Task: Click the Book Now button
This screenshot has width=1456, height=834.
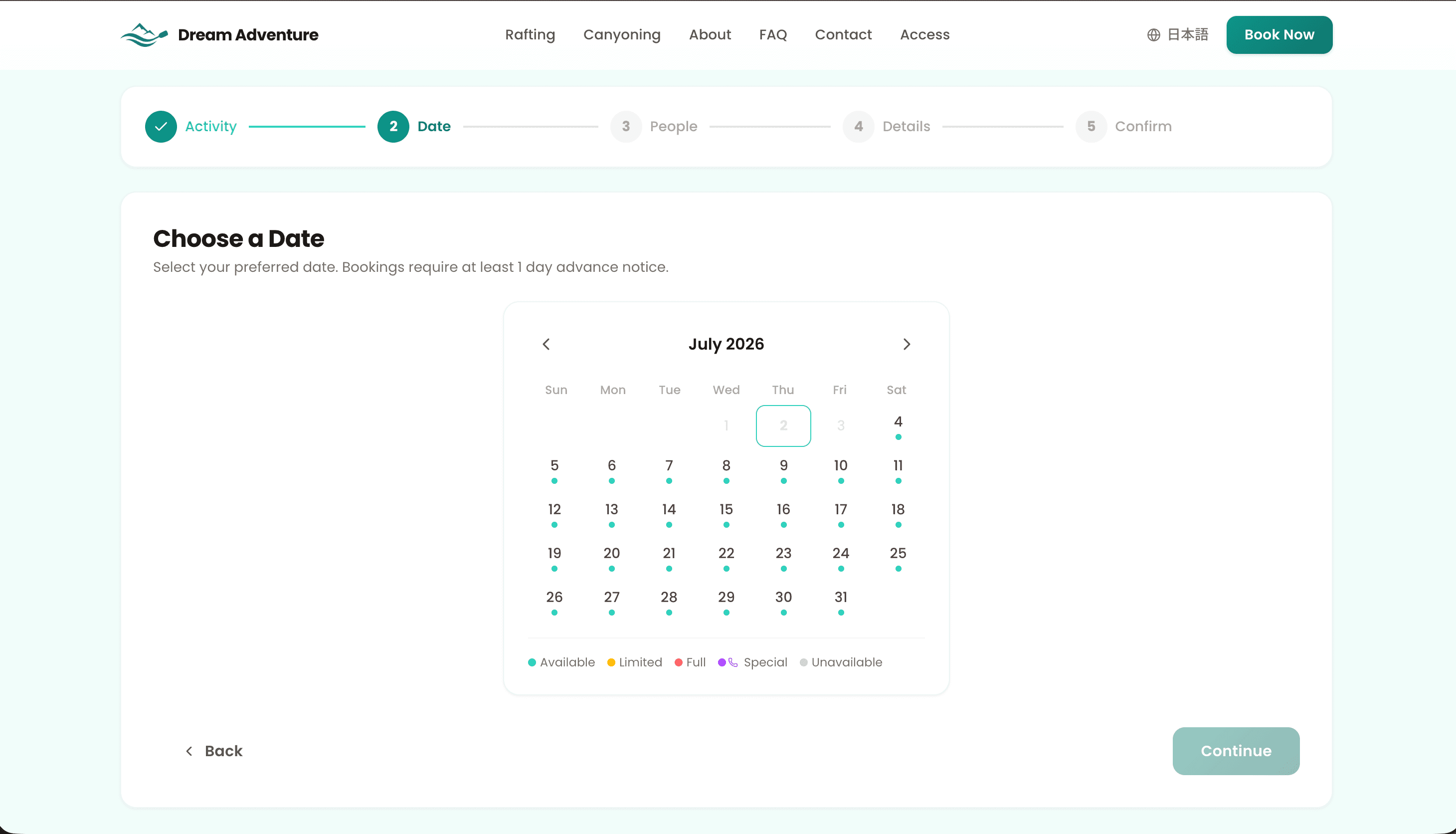Action: click(1279, 35)
